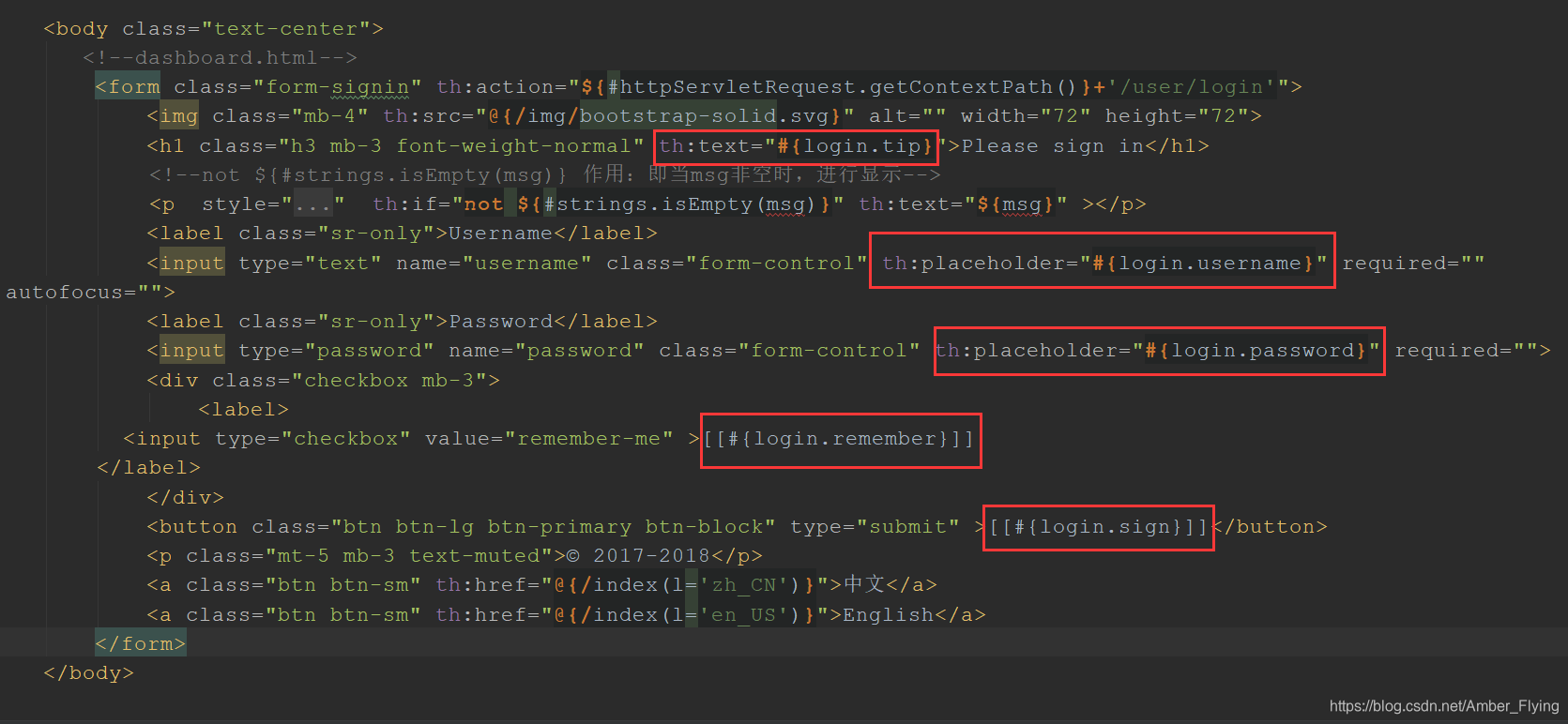1568x724 pixels.
Task: Click the empty alt="" attribute
Action: 907,116
